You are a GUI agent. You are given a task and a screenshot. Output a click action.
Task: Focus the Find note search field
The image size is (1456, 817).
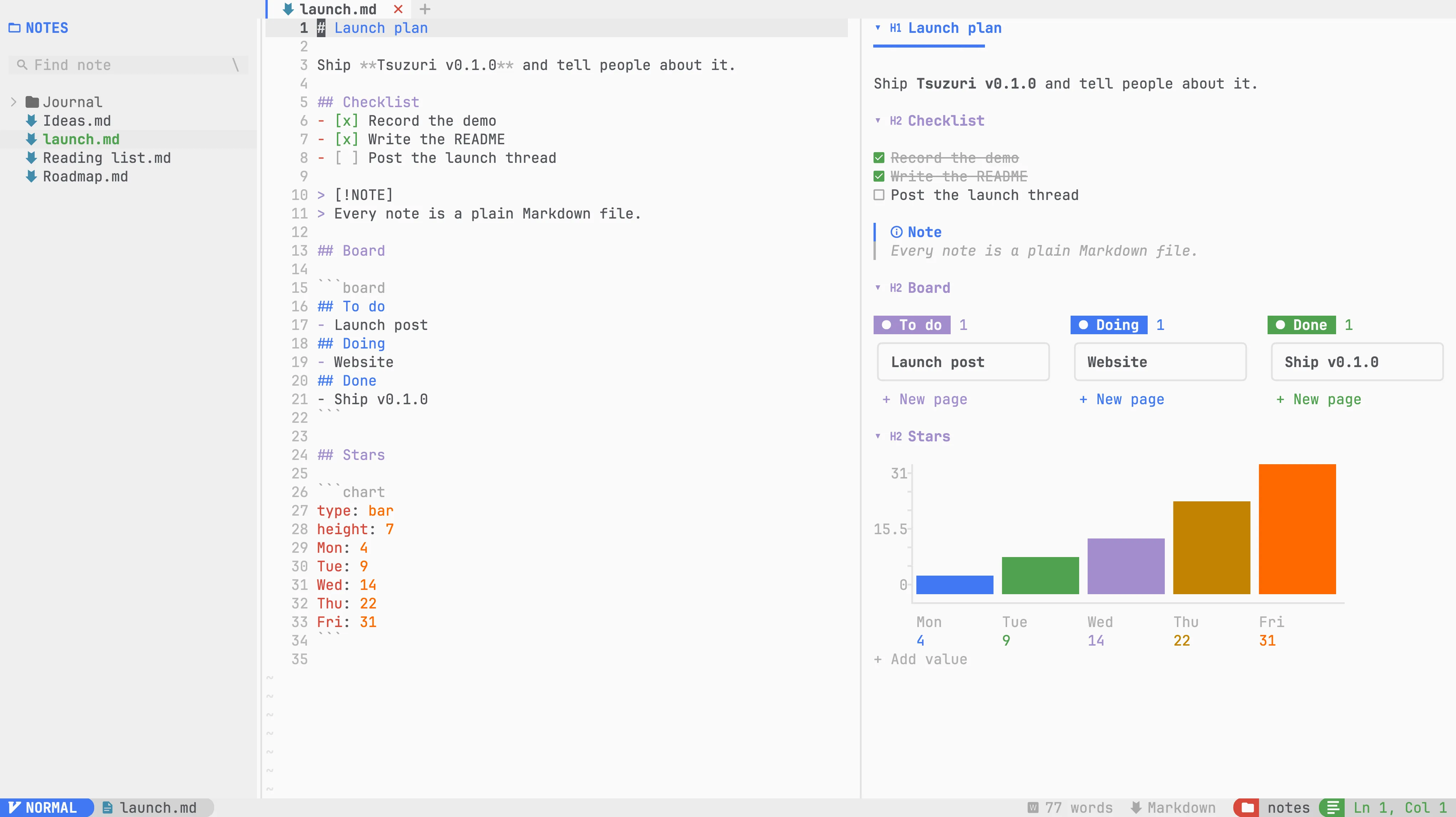tap(128, 65)
